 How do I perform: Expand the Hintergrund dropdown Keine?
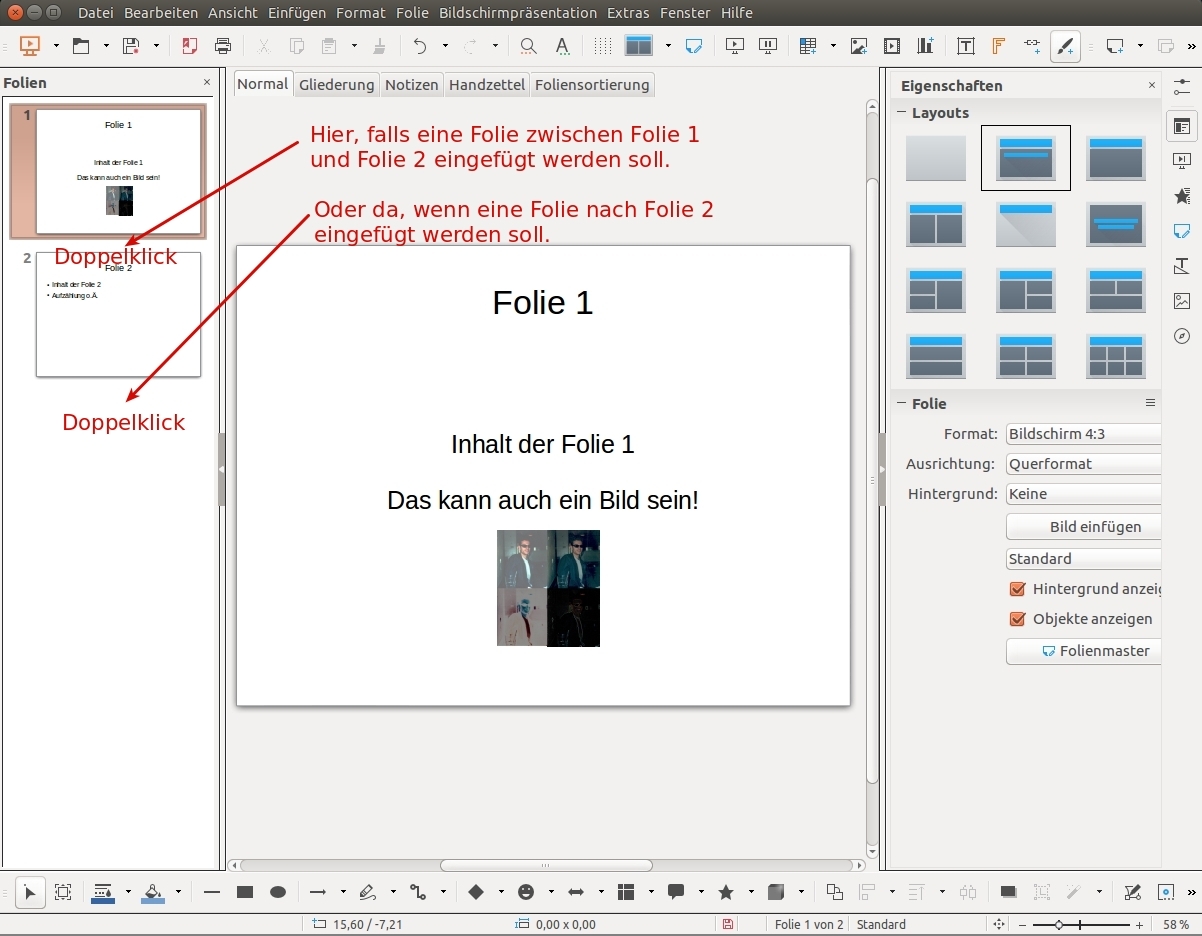(1083, 494)
